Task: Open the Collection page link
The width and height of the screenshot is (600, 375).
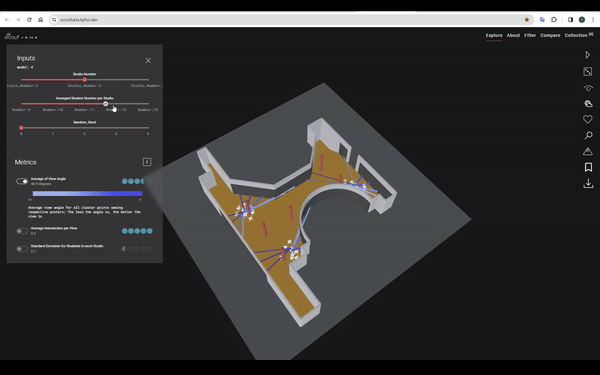Action: point(576,35)
